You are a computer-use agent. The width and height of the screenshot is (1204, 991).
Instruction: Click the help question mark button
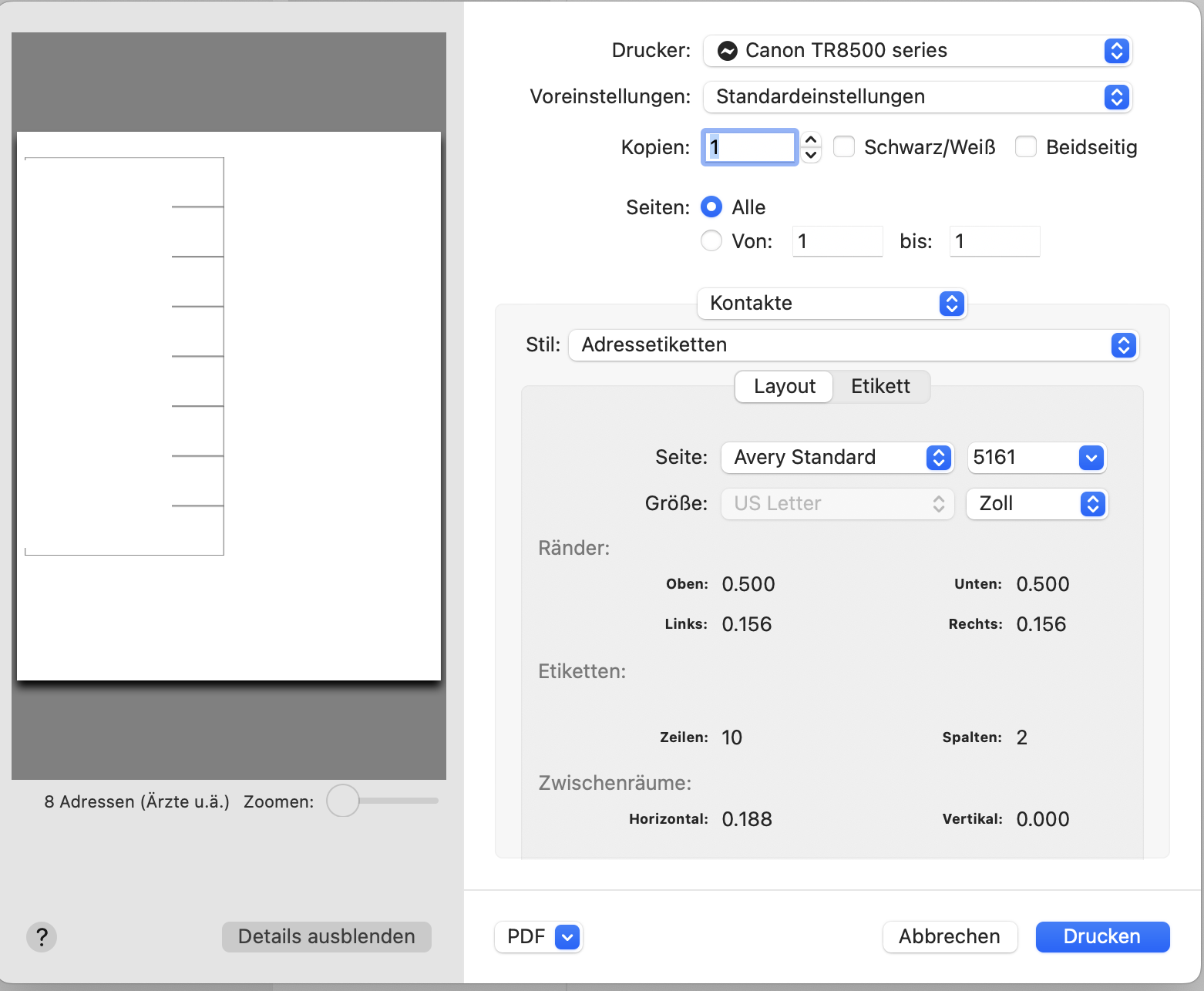[x=42, y=937]
